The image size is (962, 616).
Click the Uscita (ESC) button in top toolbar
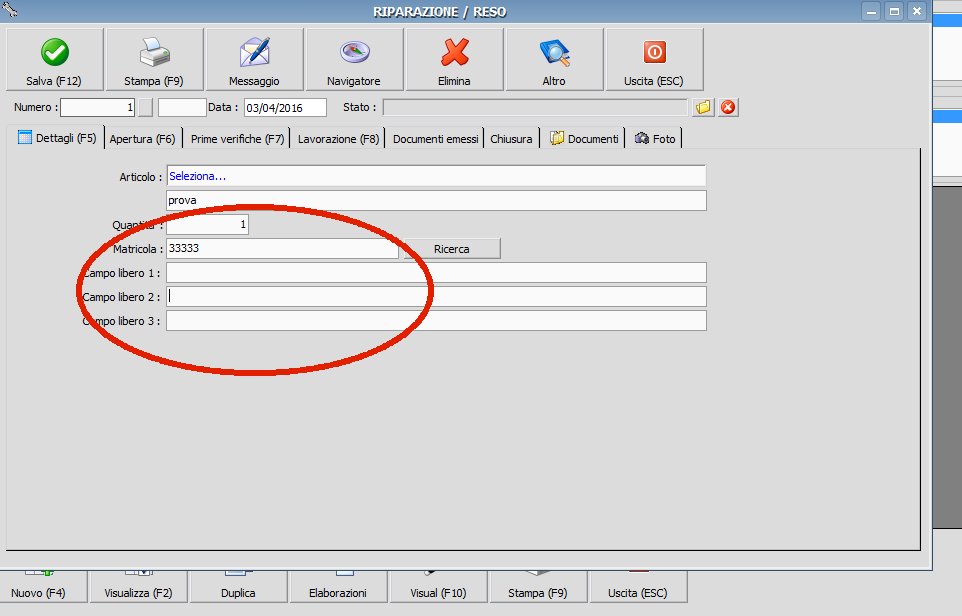[x=655, y=60]
